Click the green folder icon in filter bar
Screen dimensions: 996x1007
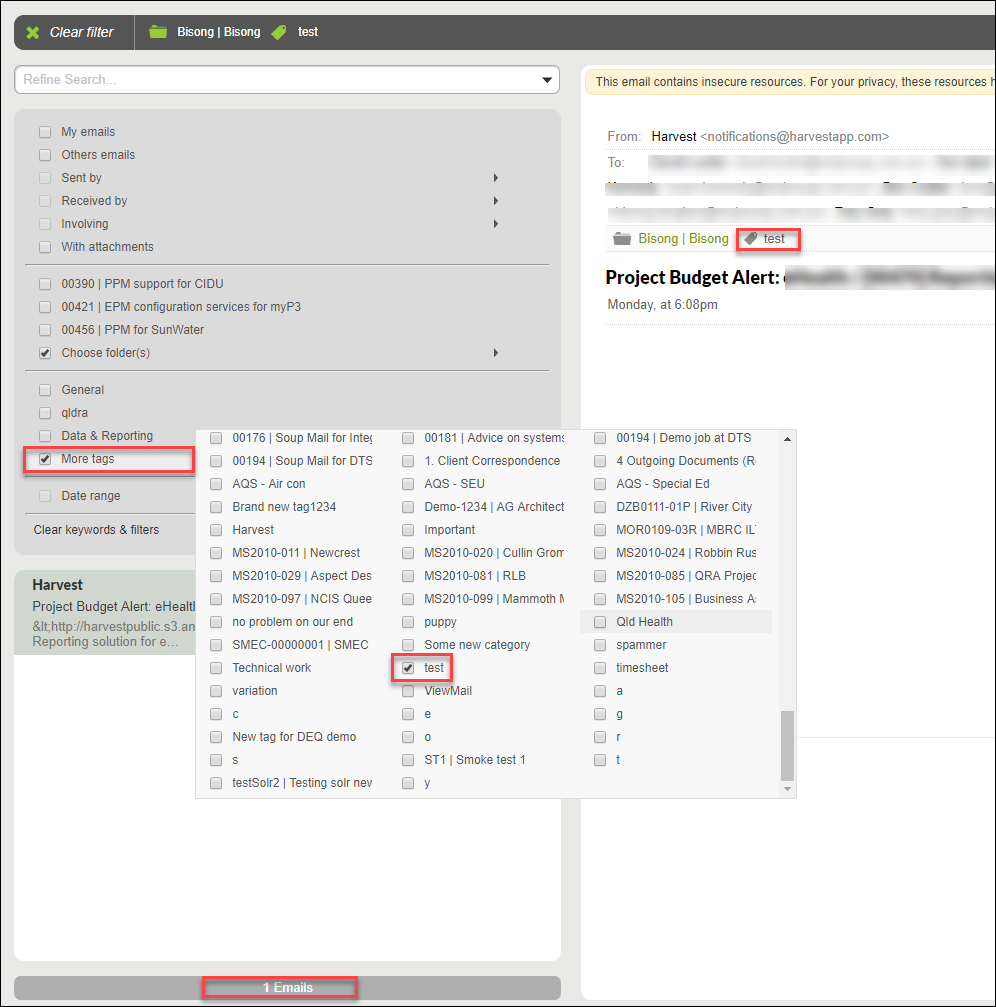click(158, 32)
